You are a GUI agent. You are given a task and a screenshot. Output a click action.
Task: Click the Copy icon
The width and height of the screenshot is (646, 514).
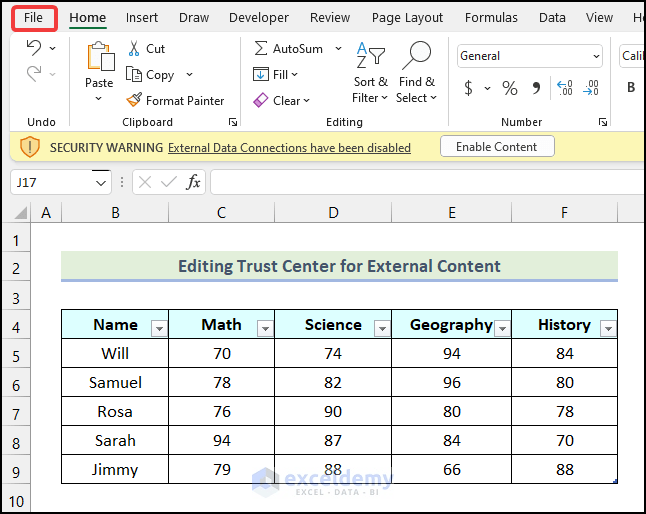(134, 75)
